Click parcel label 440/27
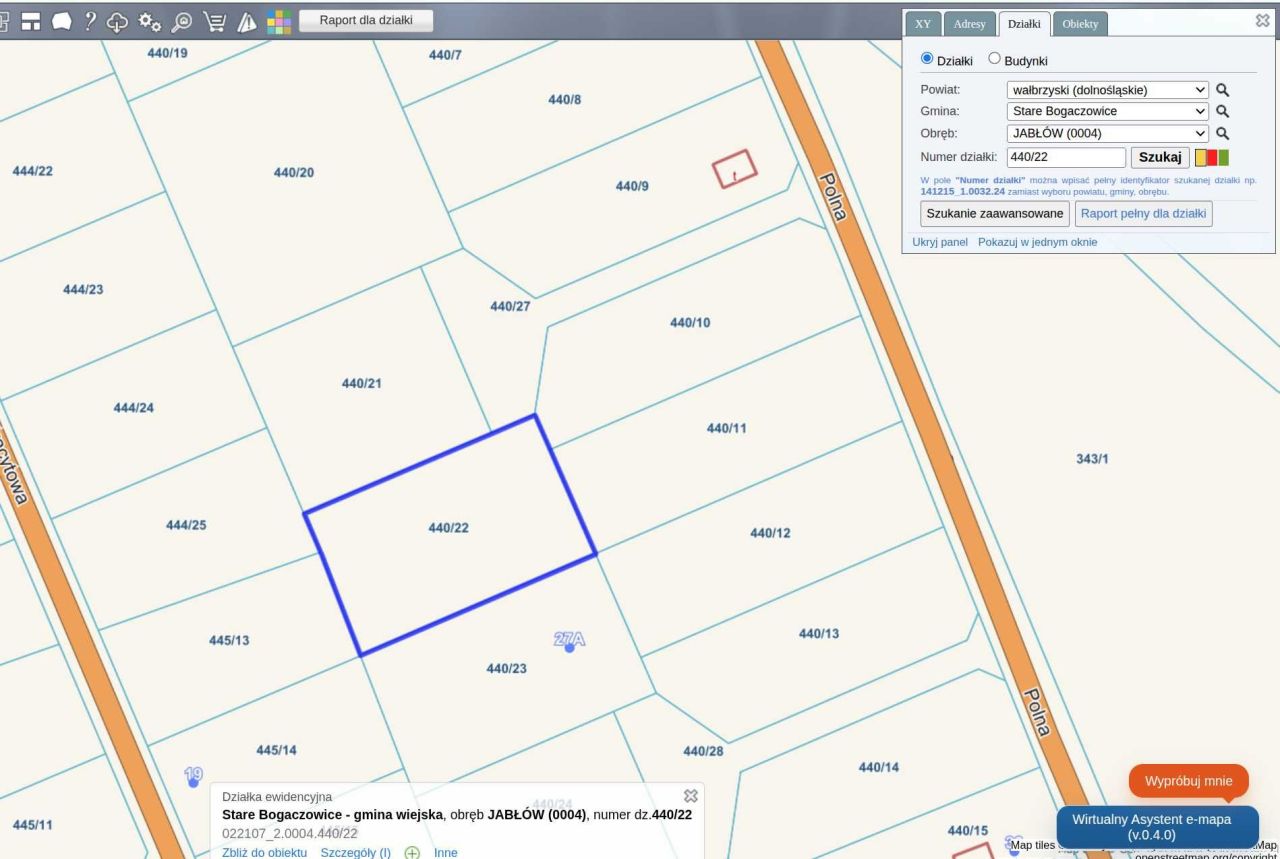Screen dimensions: 1280x859 tap(510, 306)
